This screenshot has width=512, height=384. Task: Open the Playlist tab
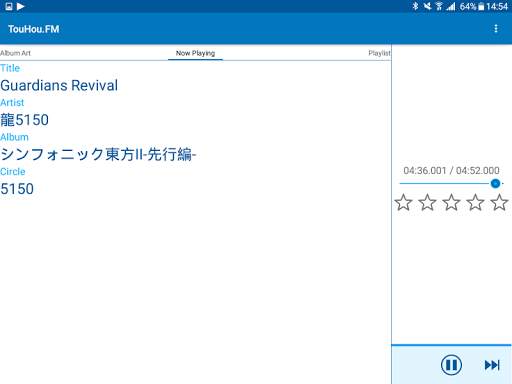coord(379,53)
